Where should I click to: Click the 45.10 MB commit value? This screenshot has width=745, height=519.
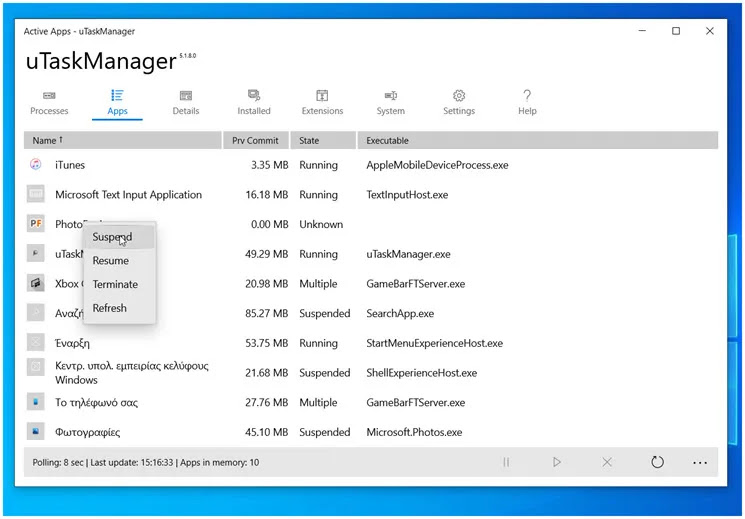tap(267, 432)
